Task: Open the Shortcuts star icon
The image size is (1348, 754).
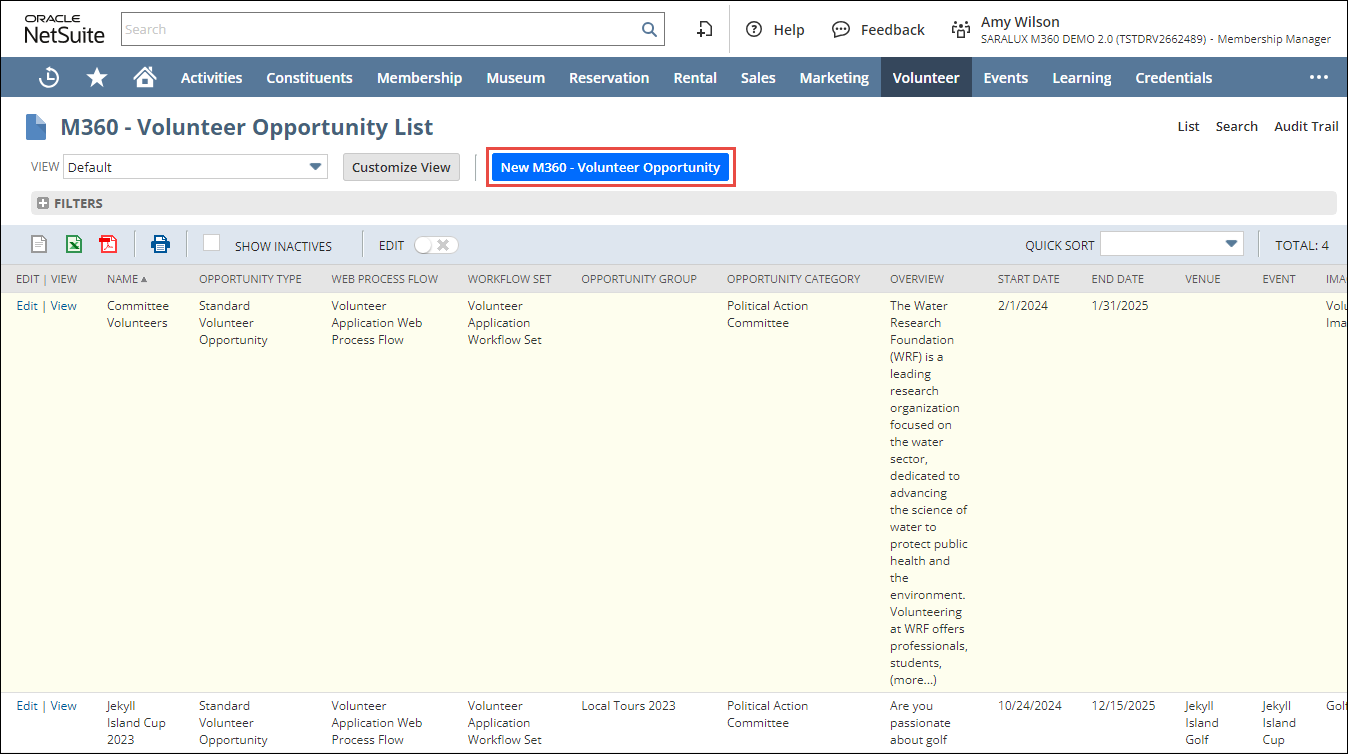Action: point(97,77)
